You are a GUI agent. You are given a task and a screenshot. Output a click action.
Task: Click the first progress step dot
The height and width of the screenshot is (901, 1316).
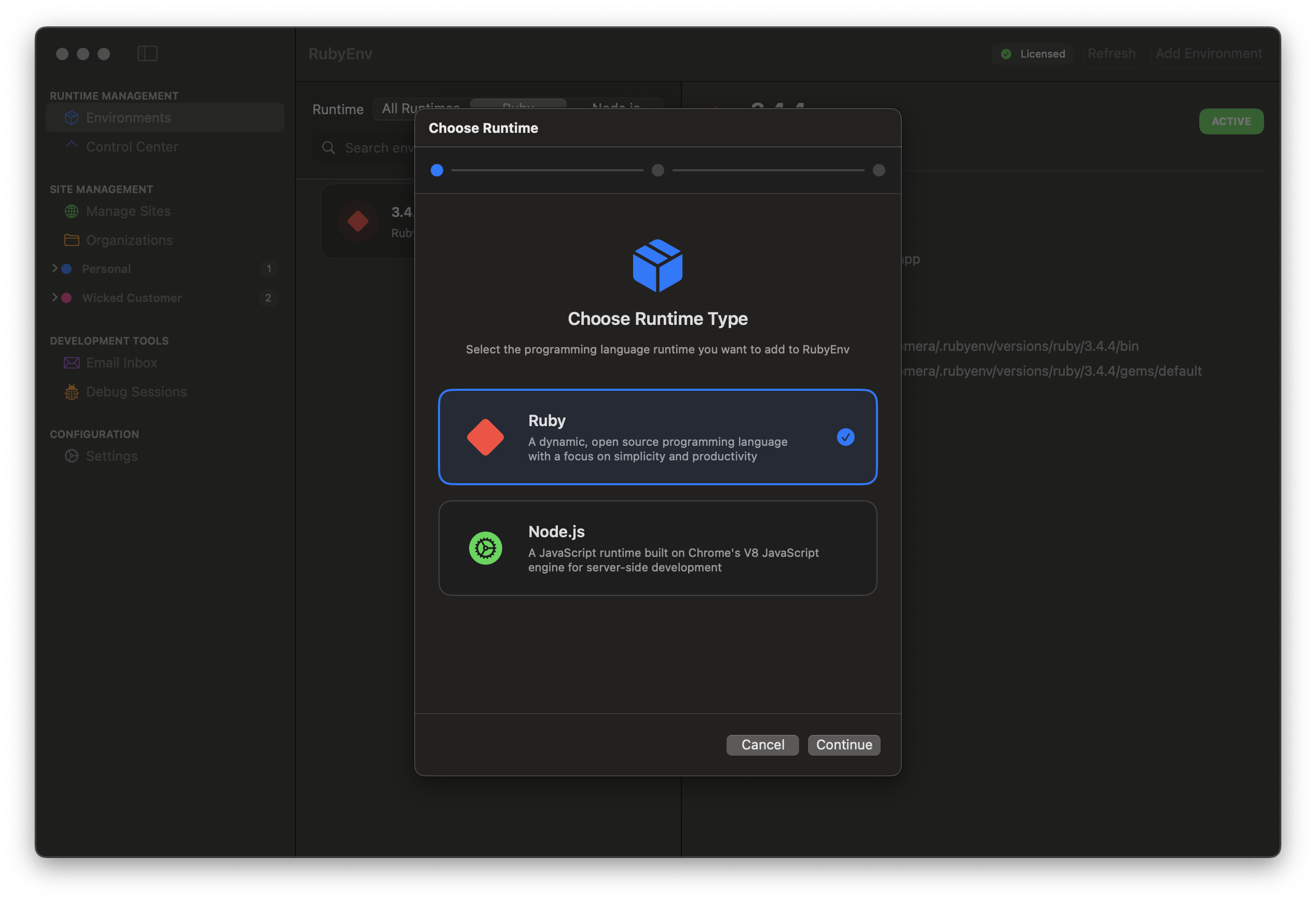tap(436, 170)
